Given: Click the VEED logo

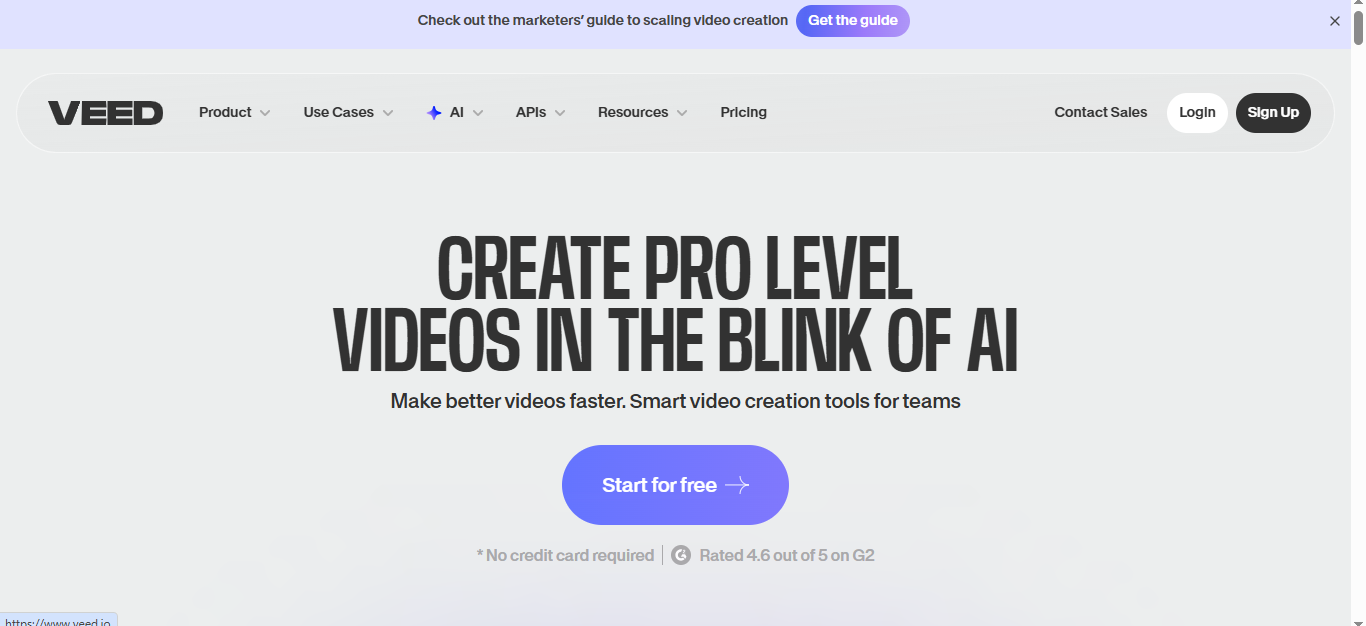Looking at the screenshot, I should [x=105, y=113].
